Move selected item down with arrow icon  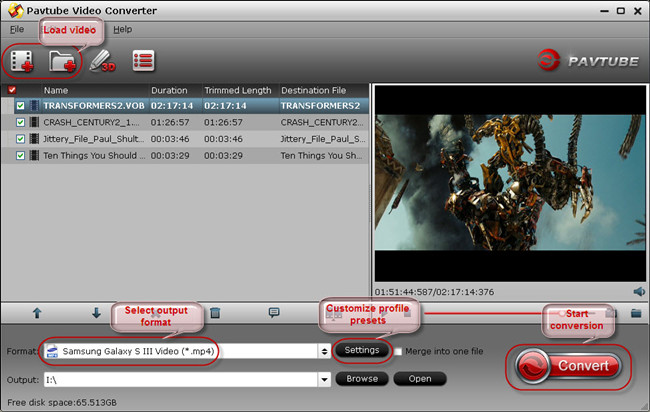96,313
